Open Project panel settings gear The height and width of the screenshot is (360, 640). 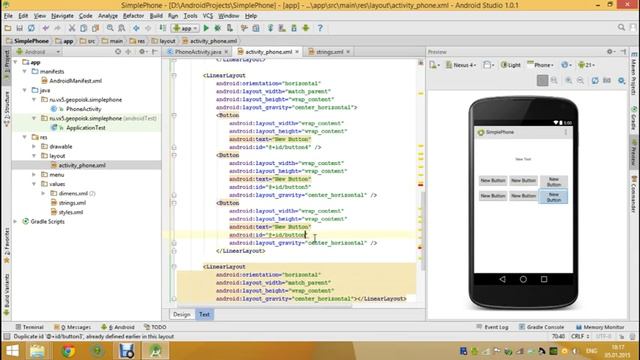coord(142,52)
